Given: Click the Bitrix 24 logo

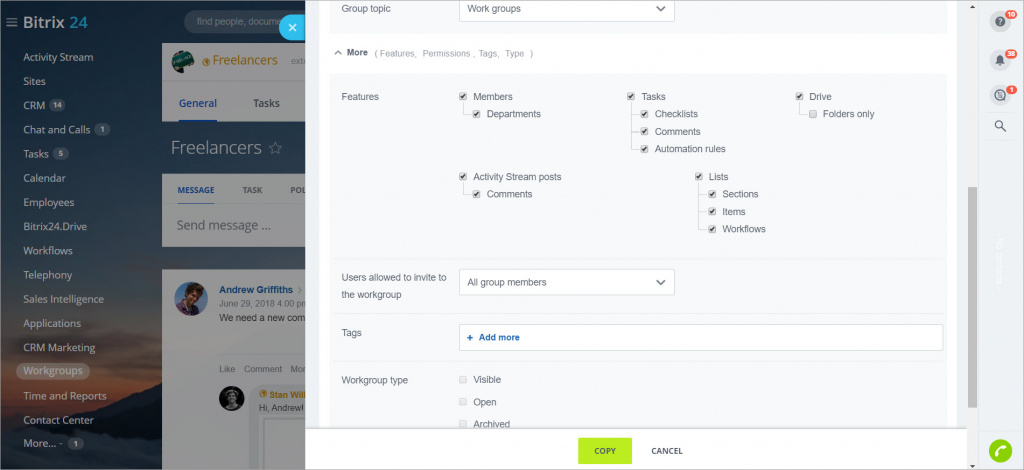Looking at the screenshot, I should click(56, 23).
